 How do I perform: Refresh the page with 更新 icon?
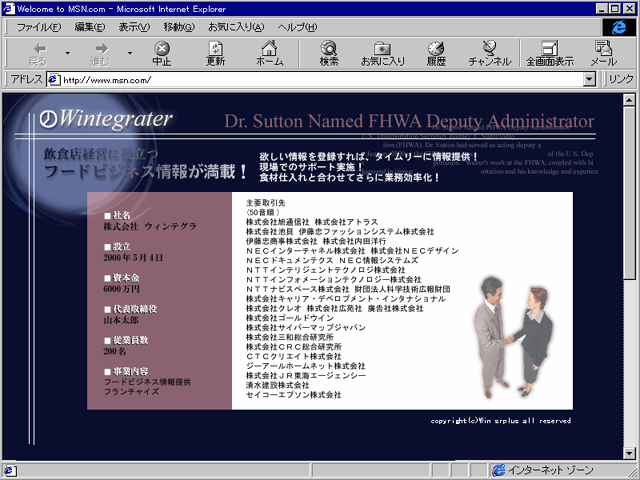coord(215,53)
